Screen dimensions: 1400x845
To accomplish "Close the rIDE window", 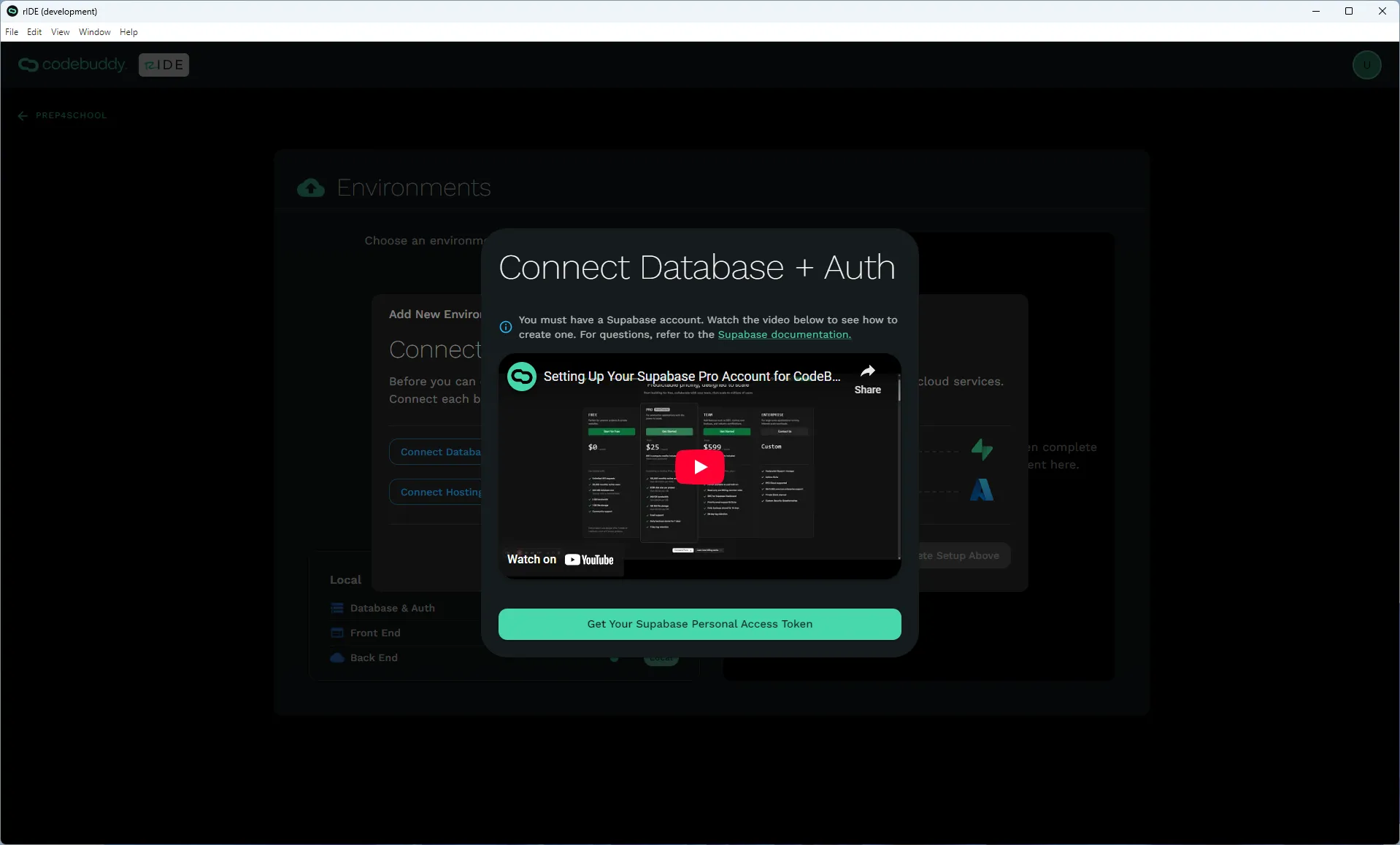I will coord(1382,11).
